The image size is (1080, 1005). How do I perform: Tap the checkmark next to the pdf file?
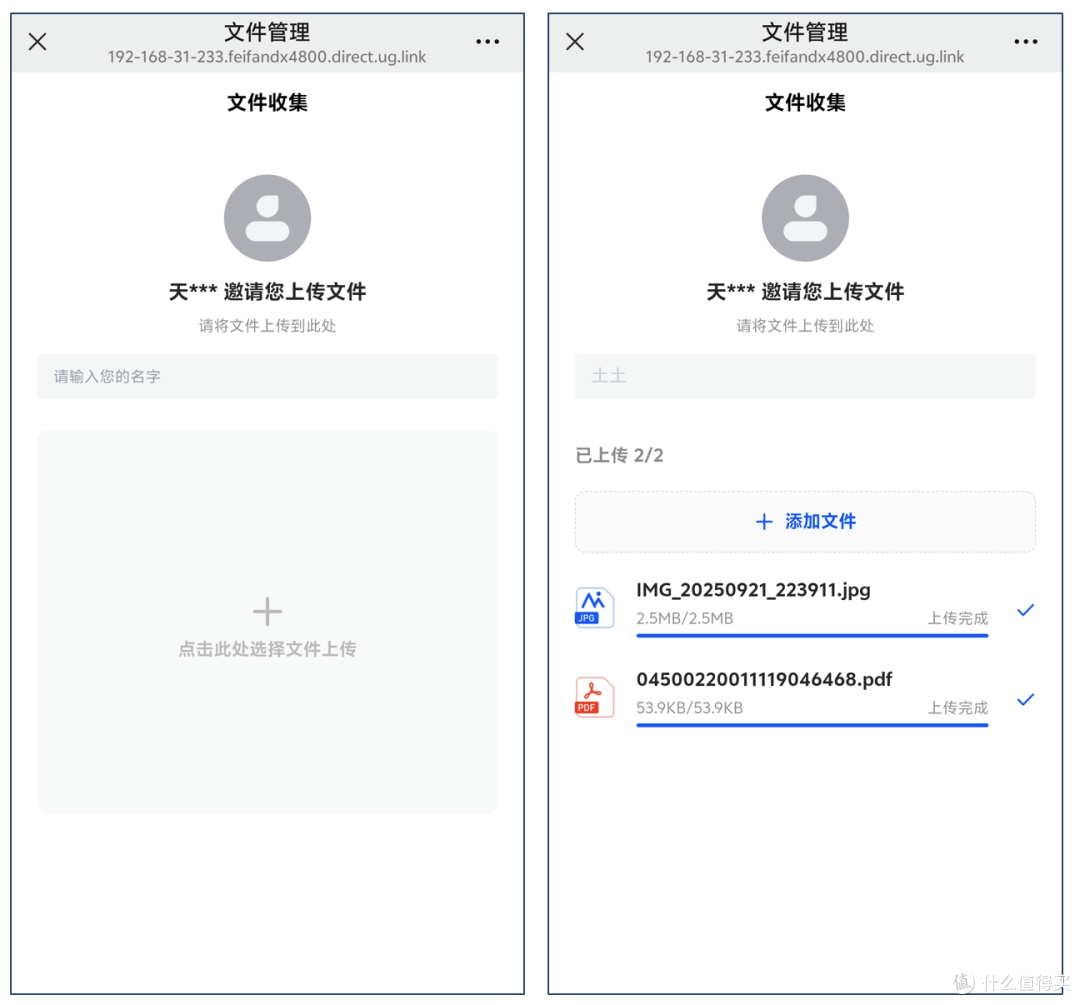(x=1026, y=699)
